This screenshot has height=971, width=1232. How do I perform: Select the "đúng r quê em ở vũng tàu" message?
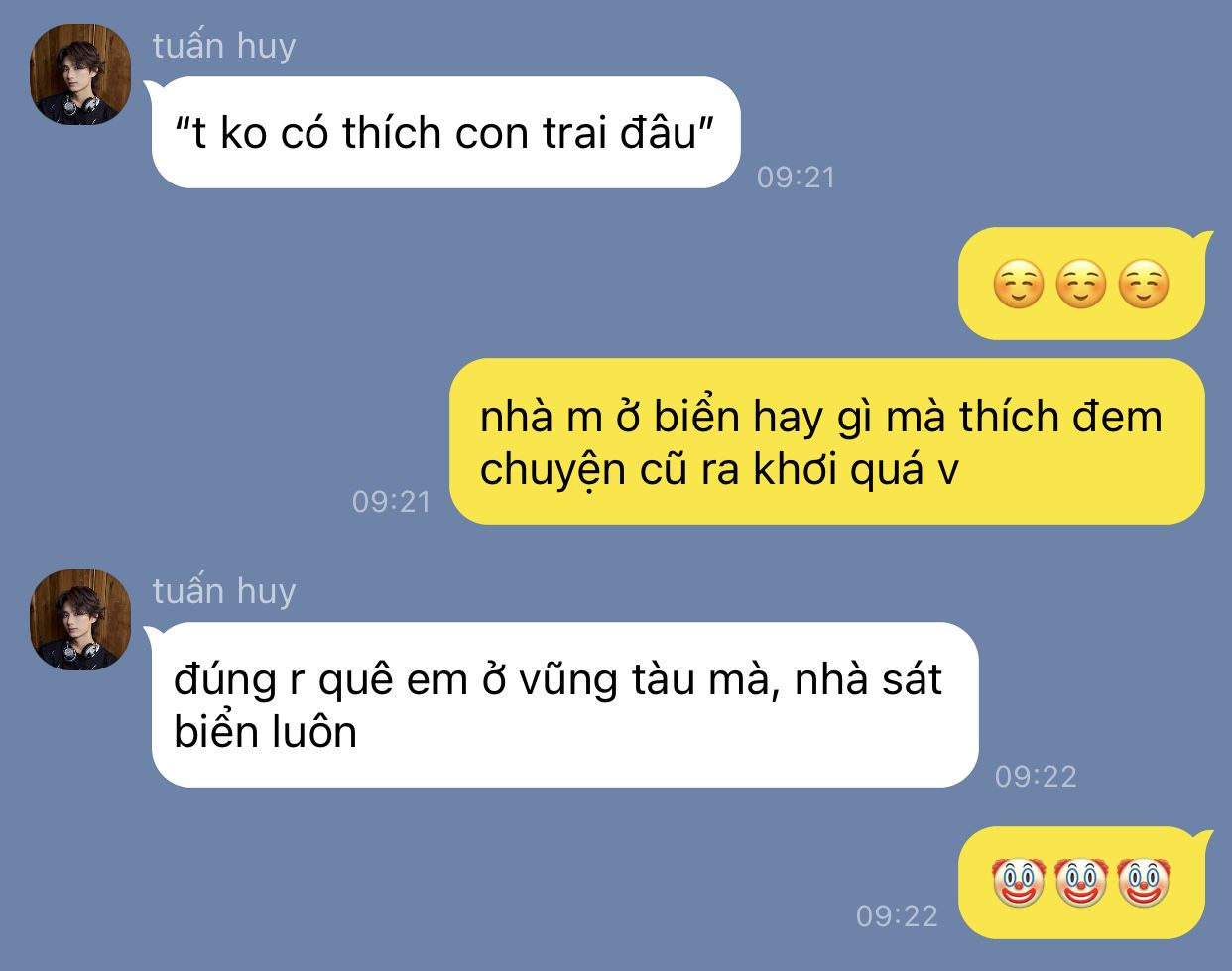point(564,704)
